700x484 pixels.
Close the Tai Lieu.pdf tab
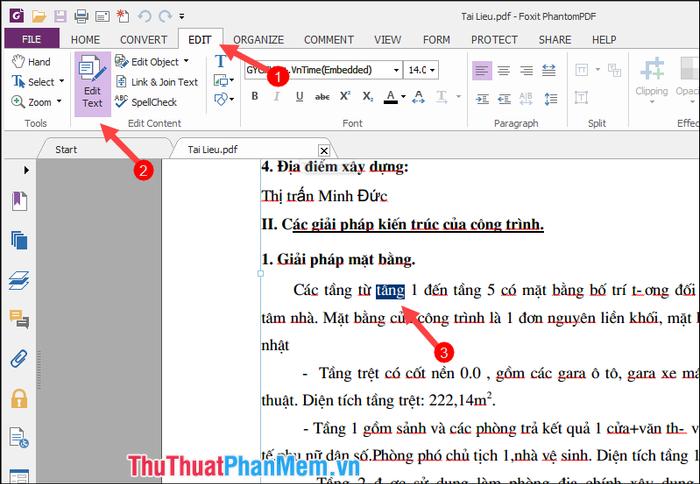324,150
